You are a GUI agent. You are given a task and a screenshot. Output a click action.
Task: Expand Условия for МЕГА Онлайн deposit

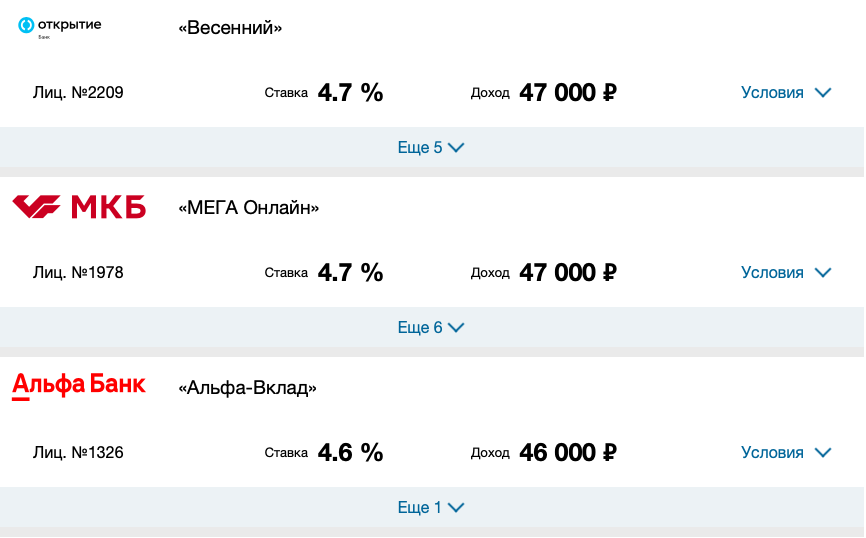pos(786,272)
